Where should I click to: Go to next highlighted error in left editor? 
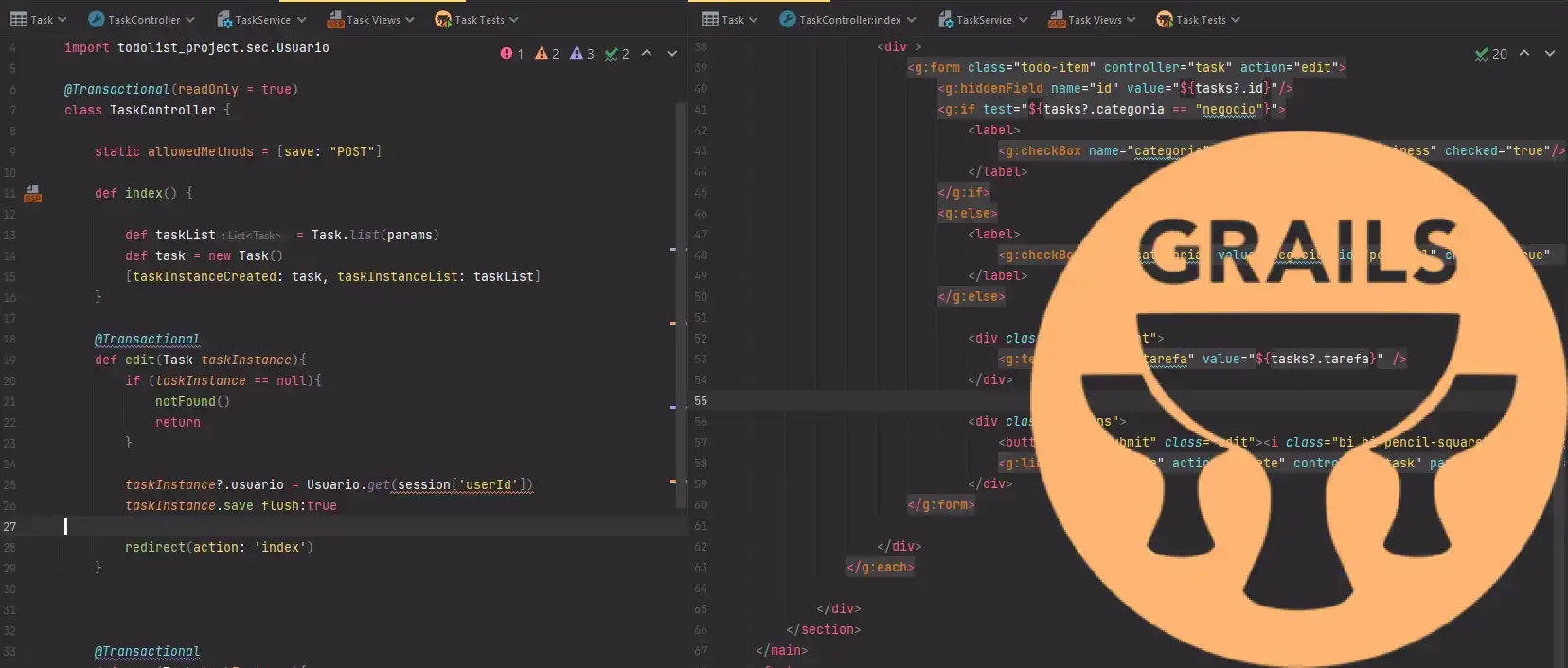coord(672,53)
